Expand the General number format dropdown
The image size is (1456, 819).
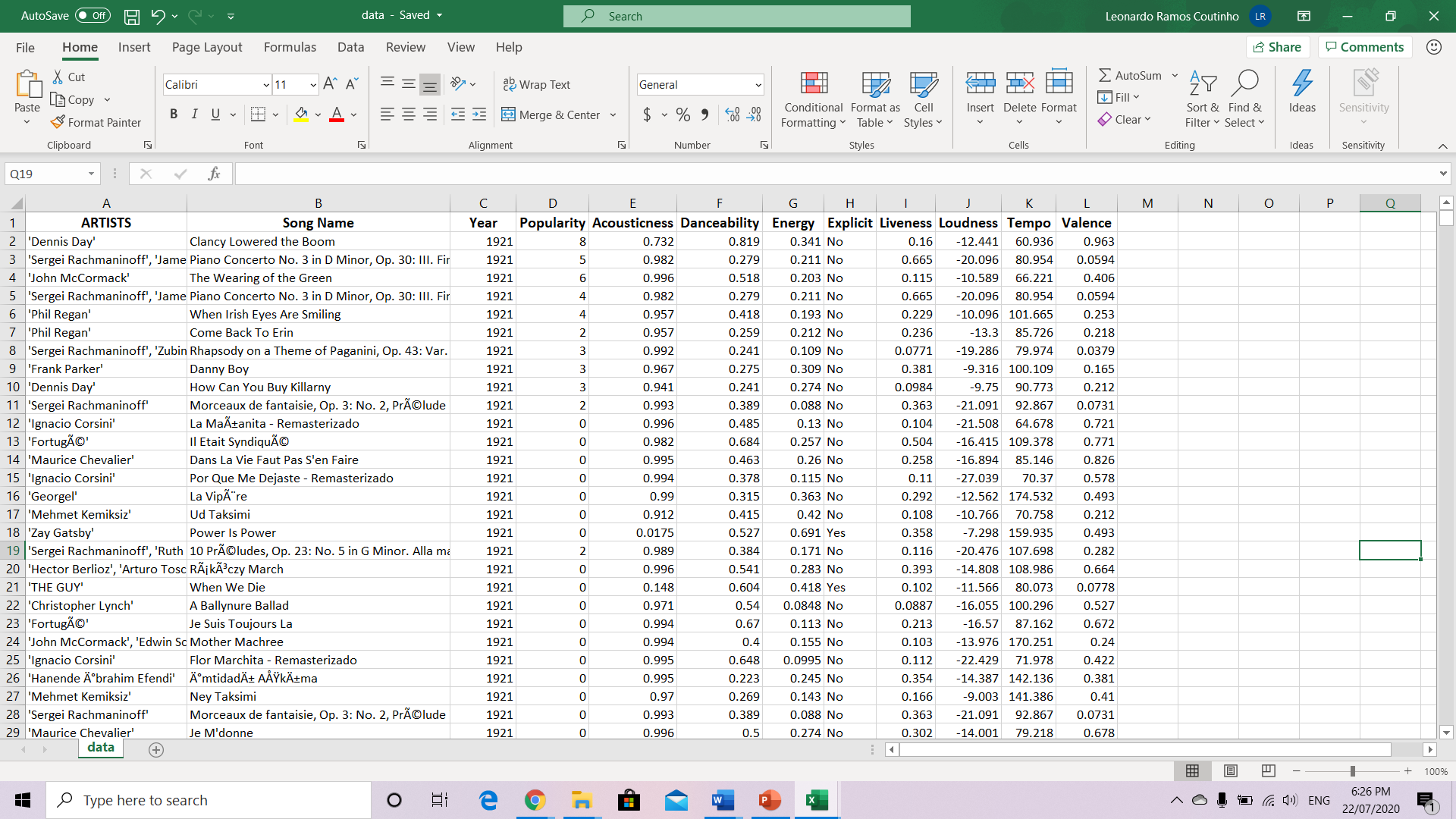click(758, 85)
